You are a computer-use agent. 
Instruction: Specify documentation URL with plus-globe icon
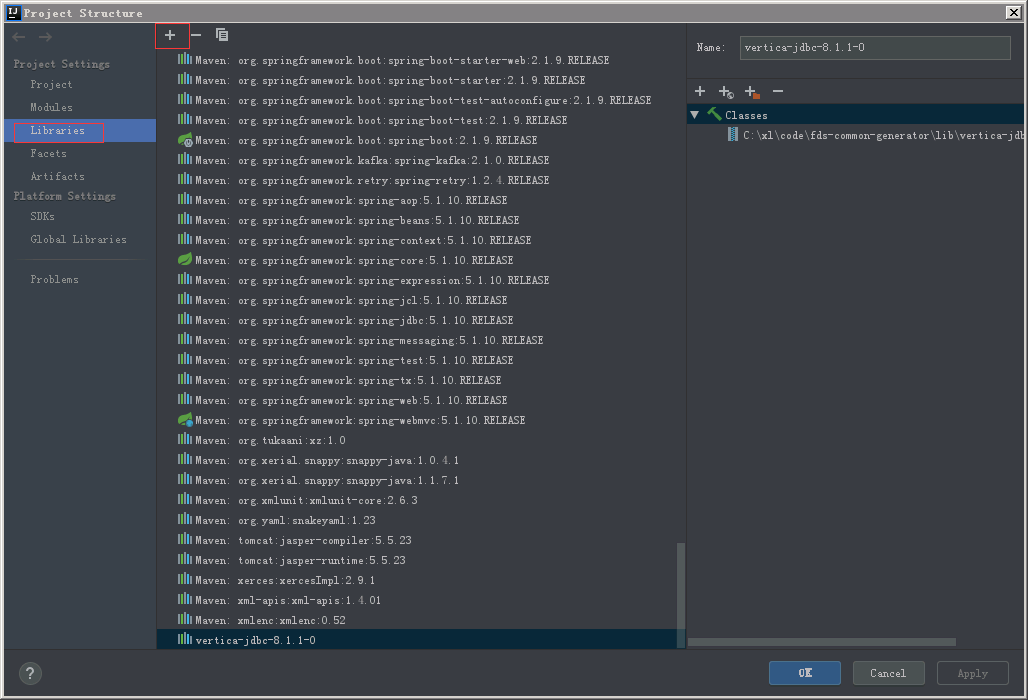[726, 92]
